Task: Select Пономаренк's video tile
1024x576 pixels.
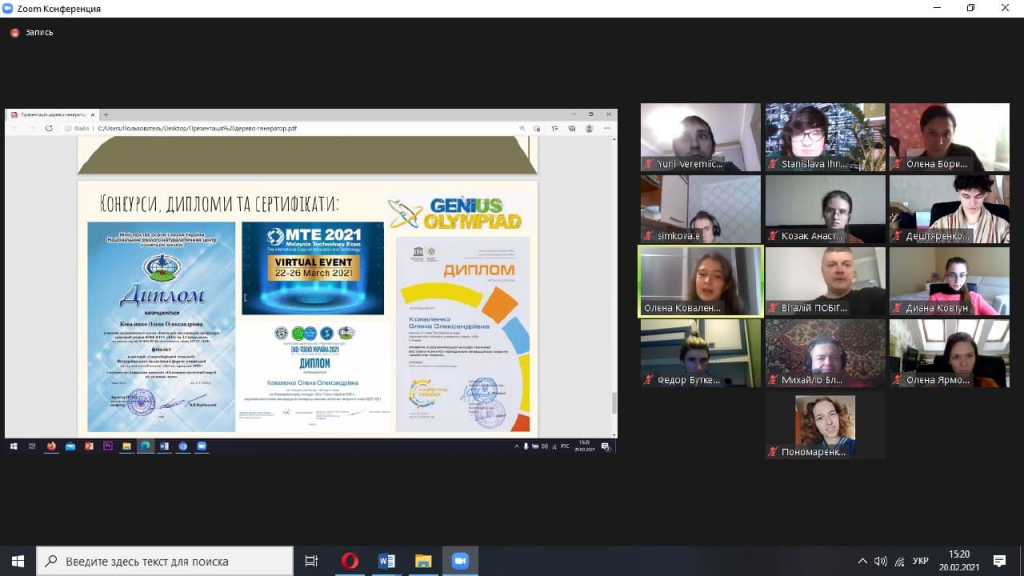Action: click(825, 426)
